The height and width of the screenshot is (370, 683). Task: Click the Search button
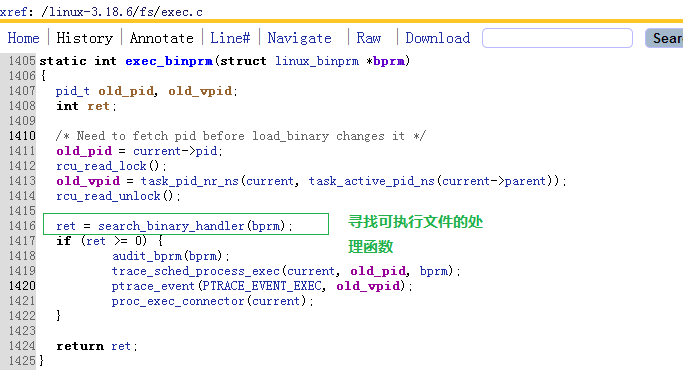click(x=665, y=38)
